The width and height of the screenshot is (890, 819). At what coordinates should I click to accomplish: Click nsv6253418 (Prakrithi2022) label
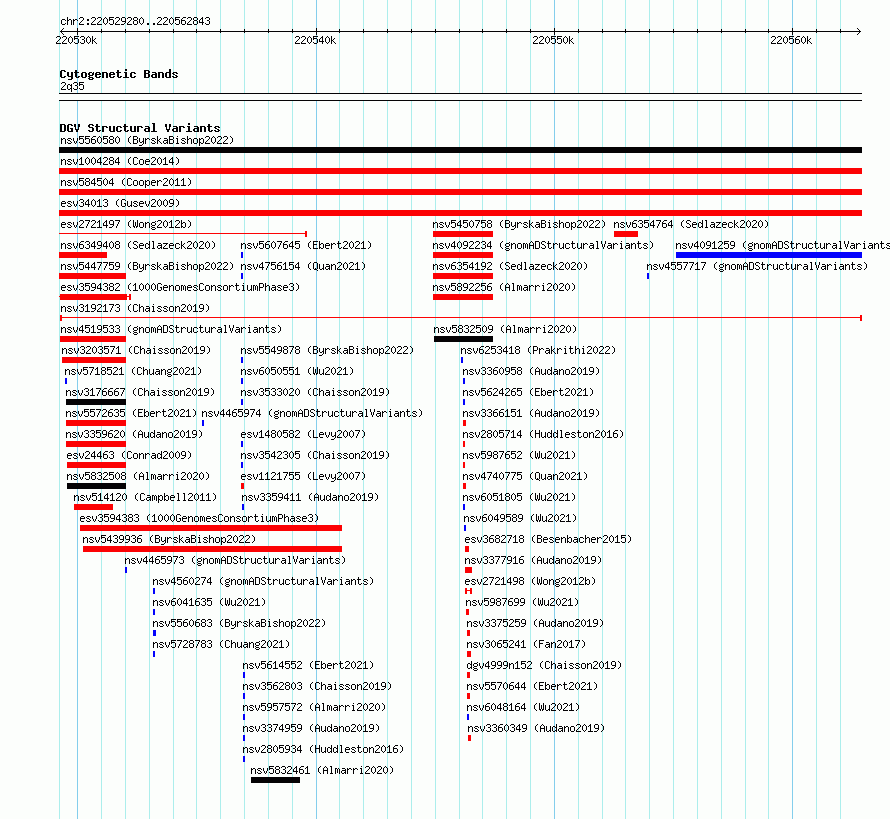pos(538,350)
